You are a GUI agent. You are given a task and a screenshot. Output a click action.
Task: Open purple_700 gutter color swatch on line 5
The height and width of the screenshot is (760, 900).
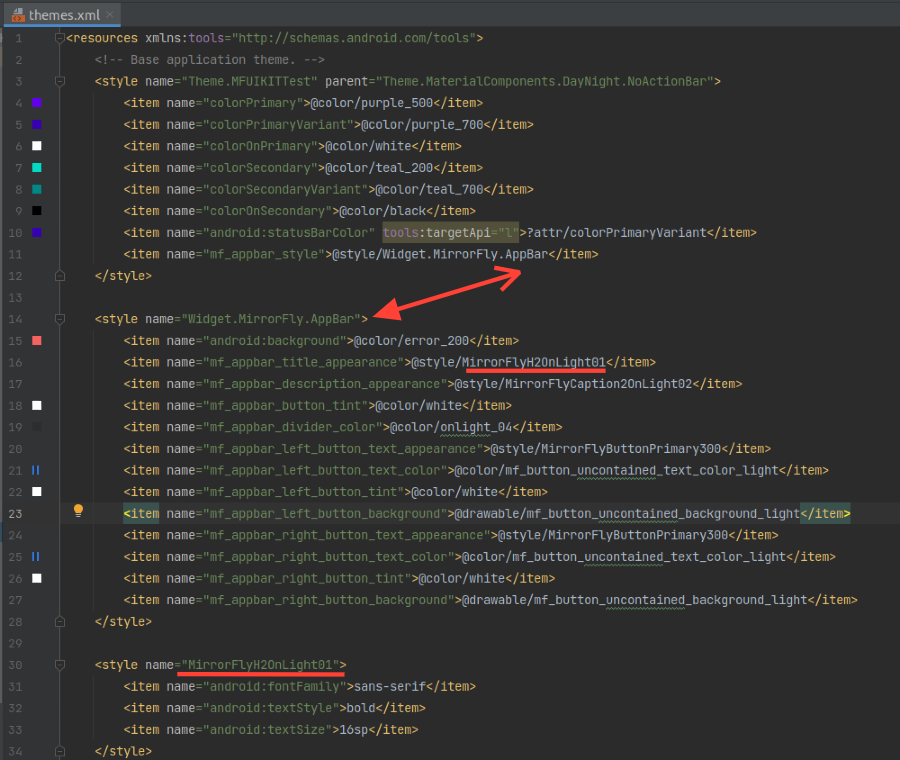point(37,124)
